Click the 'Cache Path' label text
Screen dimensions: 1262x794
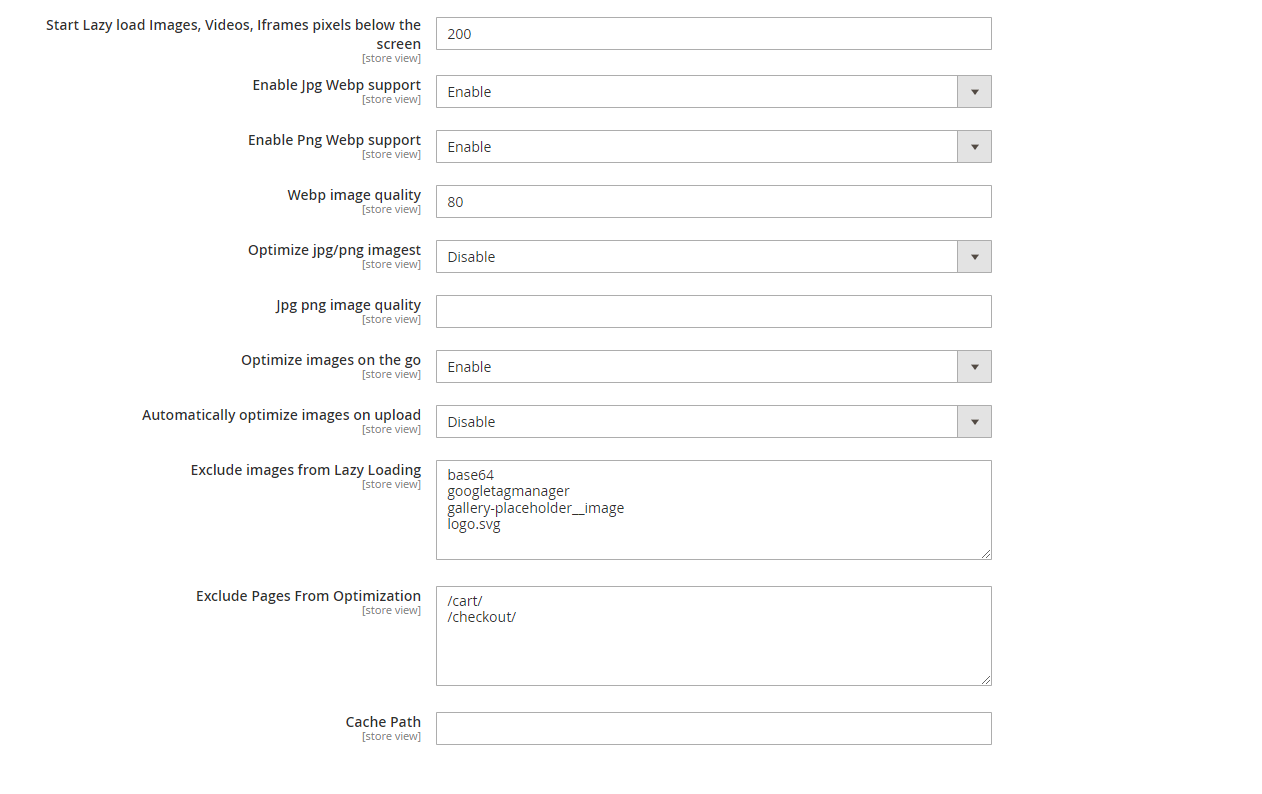coord(383,722)
